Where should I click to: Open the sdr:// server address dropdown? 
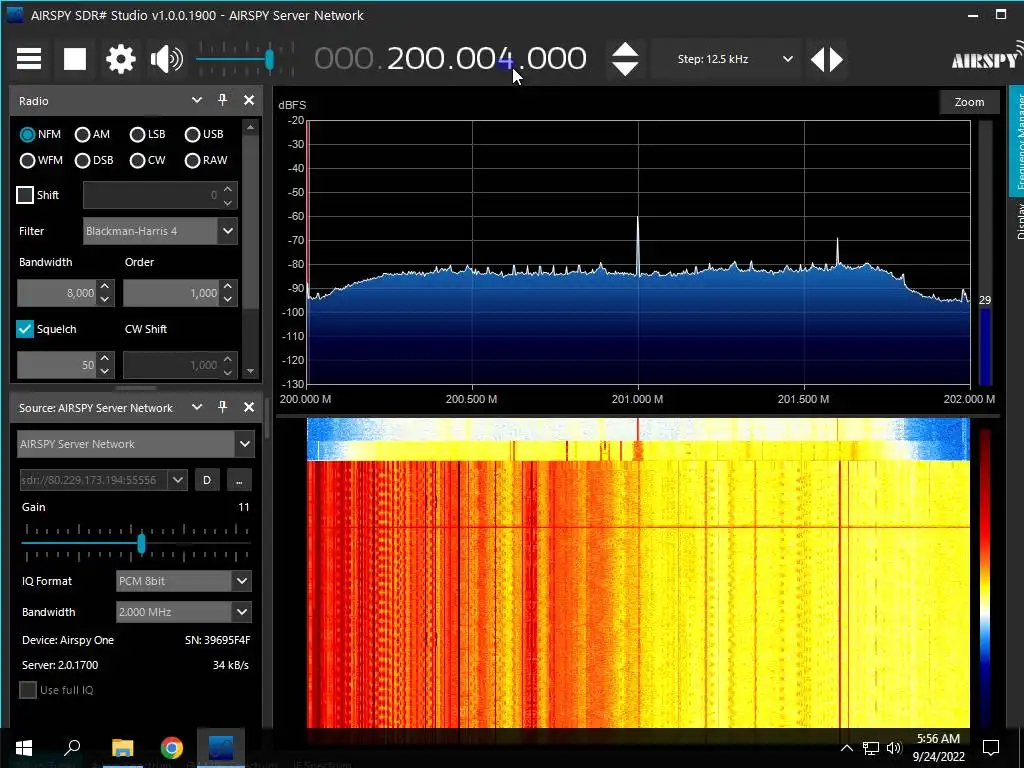(x=178, y=480)
